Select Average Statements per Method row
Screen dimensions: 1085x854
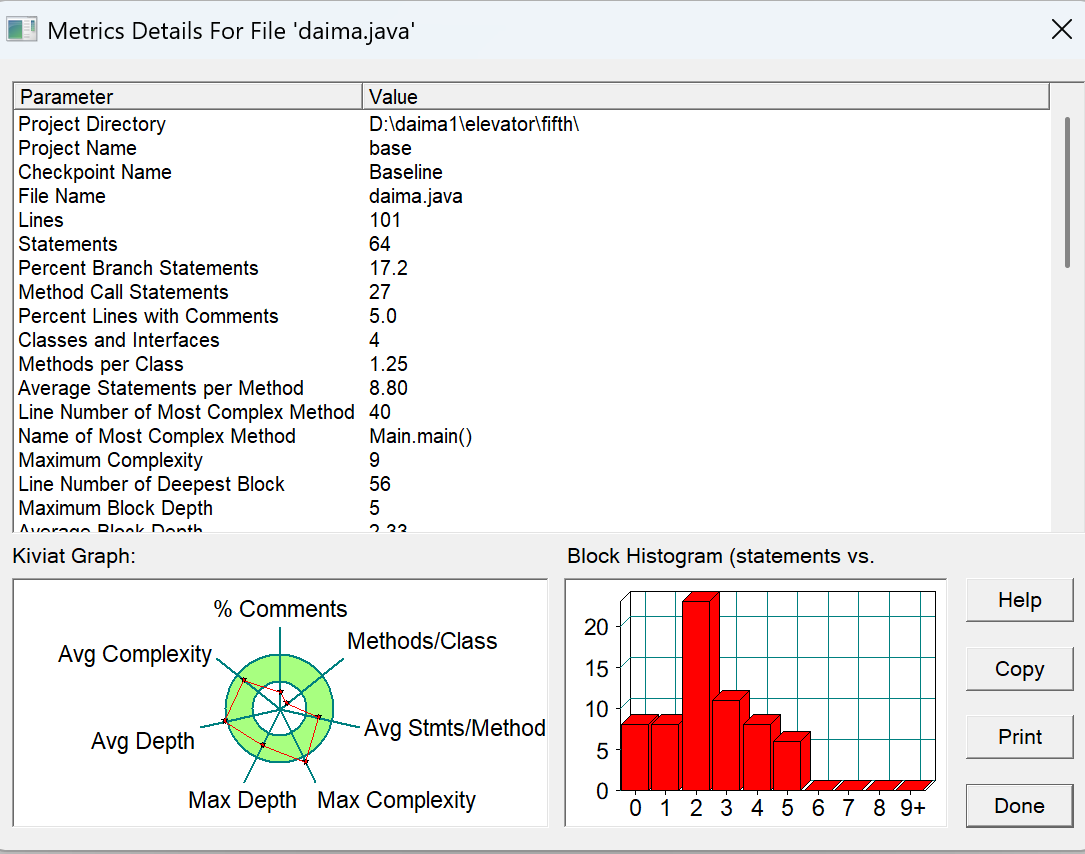(x=531, y=388)
